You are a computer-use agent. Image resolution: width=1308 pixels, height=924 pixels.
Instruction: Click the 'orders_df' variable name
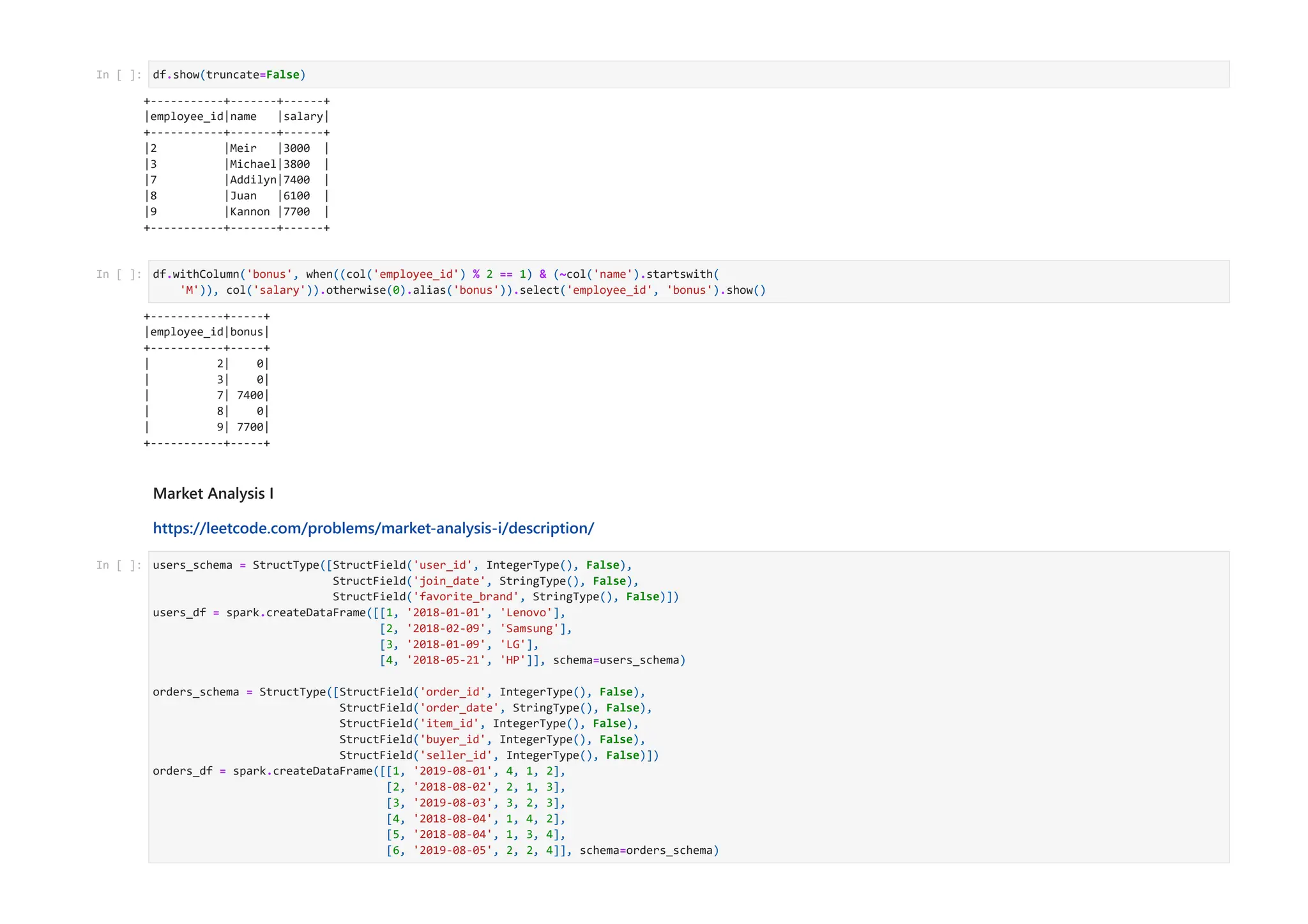[183, 771]
